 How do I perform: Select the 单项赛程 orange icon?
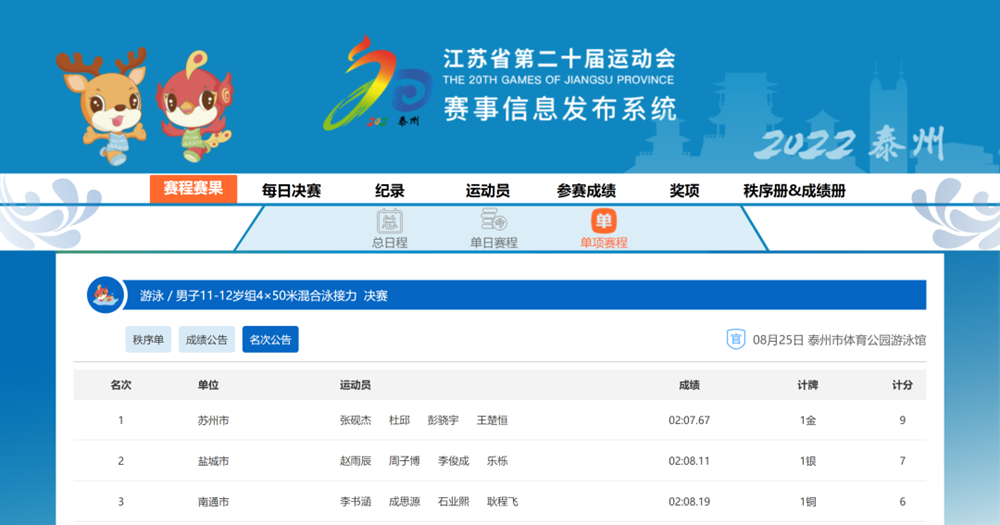click(603, 221)
